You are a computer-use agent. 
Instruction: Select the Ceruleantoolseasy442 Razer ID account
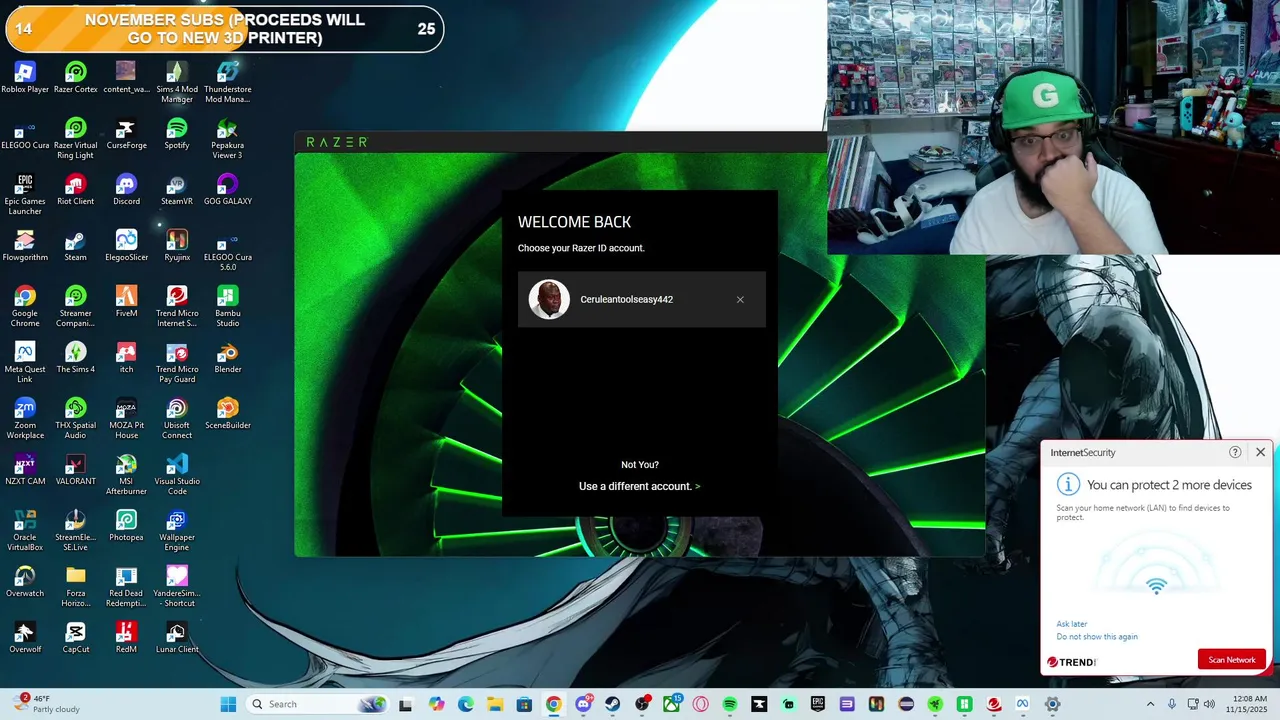[641, 299]
